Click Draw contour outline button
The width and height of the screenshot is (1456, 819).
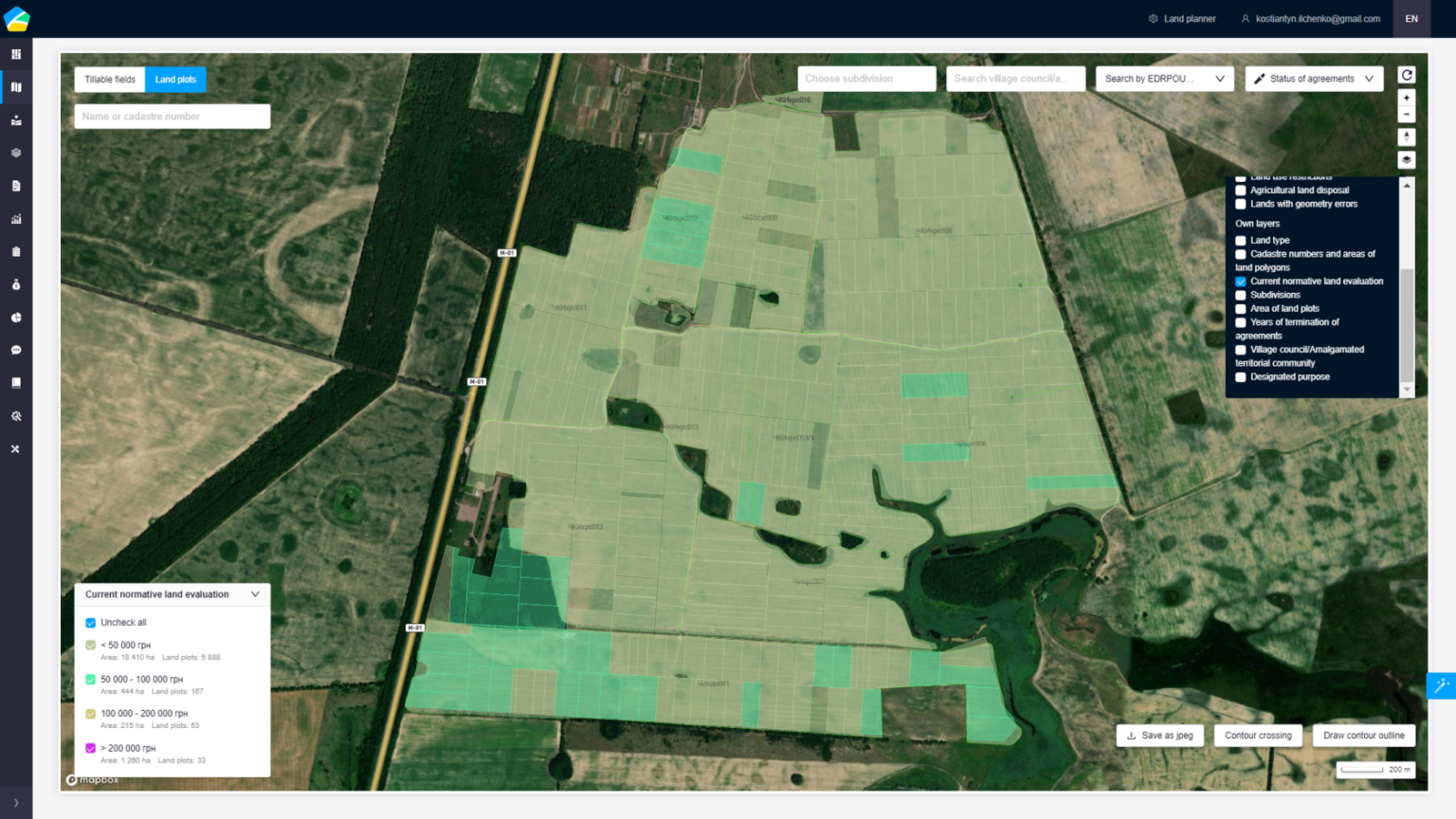[x=1364, y=736]
